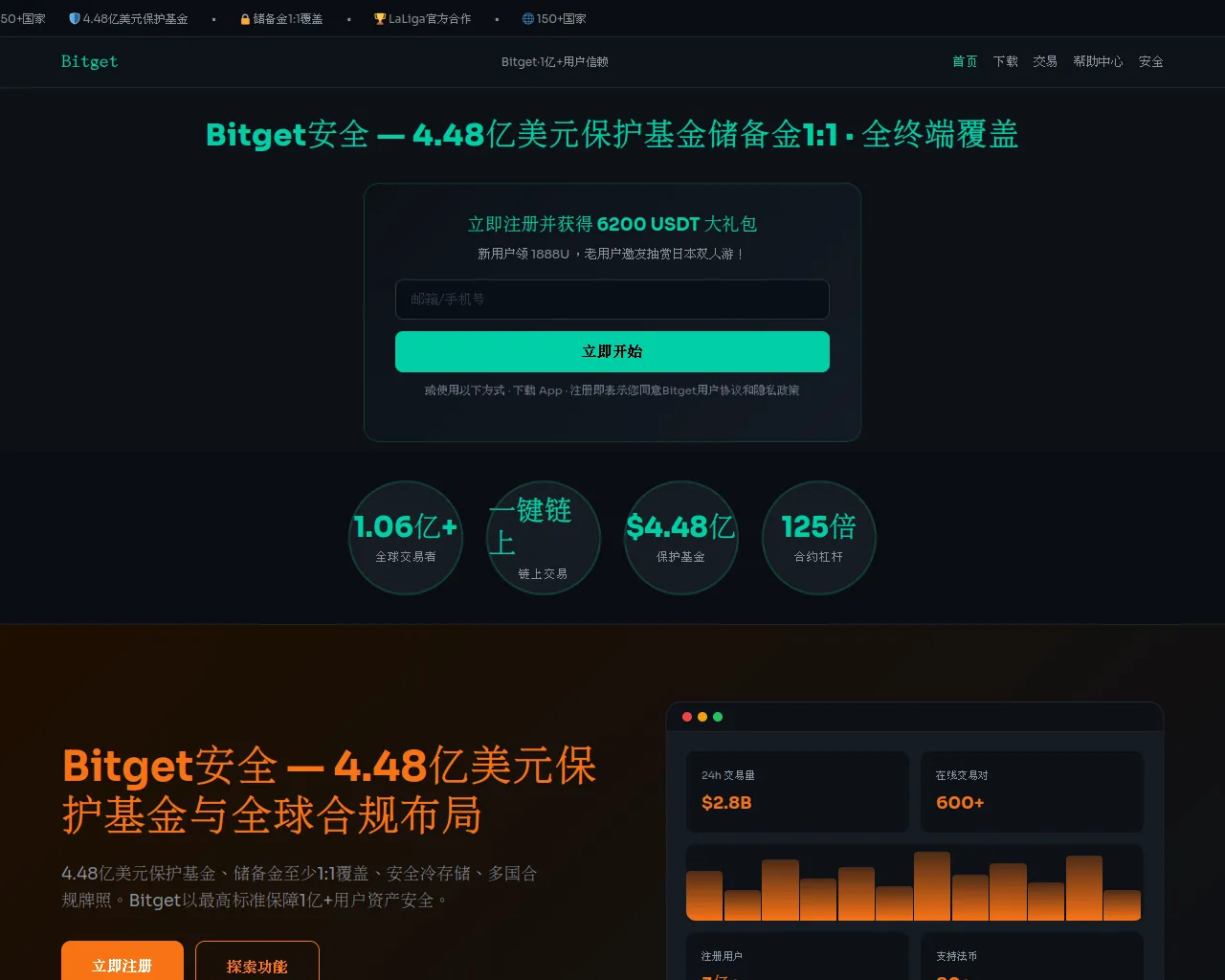The image size is (1225, 980).
Task: Click the lock icon beside 储备金1:1覆盖
Action: (245, 19)
